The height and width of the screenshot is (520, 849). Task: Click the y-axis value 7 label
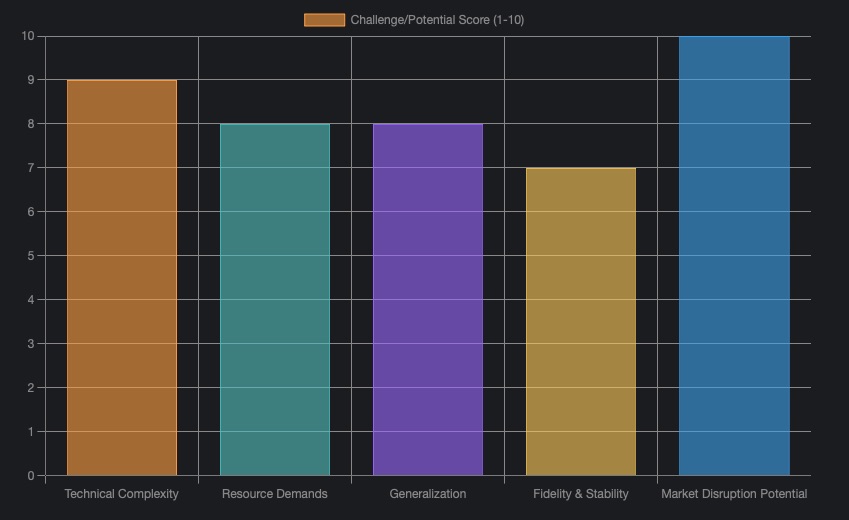coord(31,168)
